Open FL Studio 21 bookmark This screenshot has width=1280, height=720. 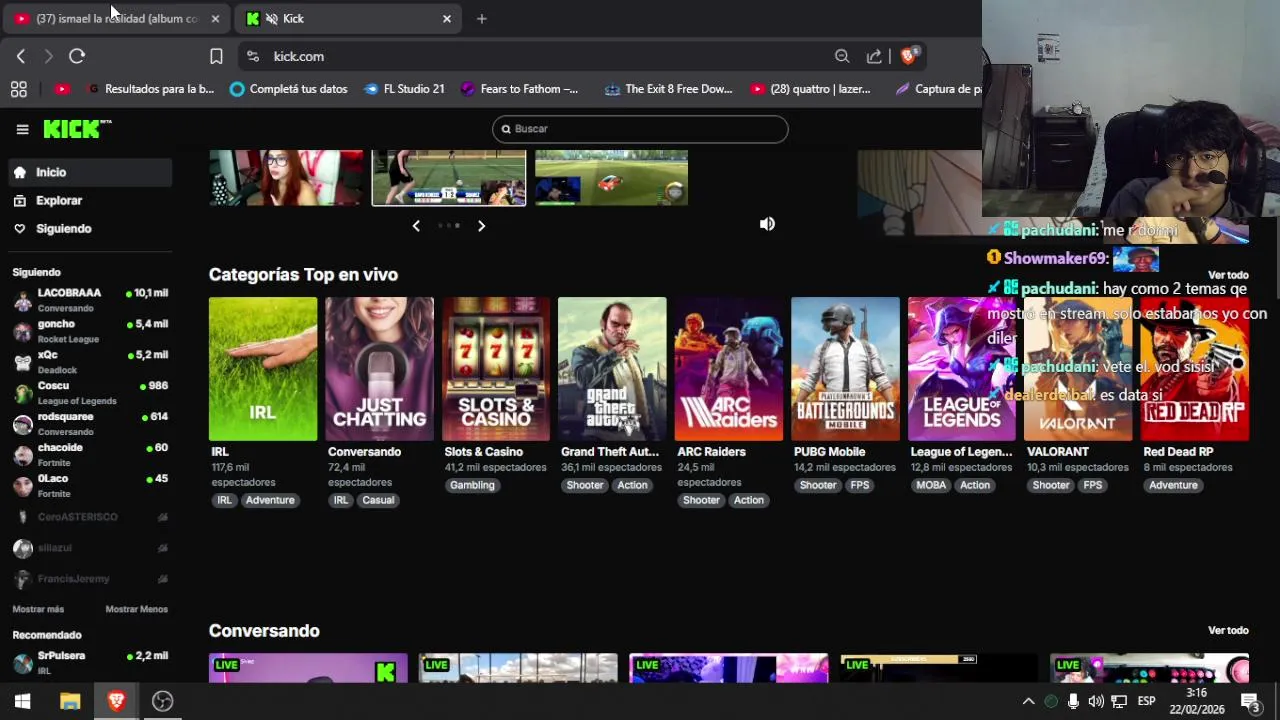coord(404,89)
